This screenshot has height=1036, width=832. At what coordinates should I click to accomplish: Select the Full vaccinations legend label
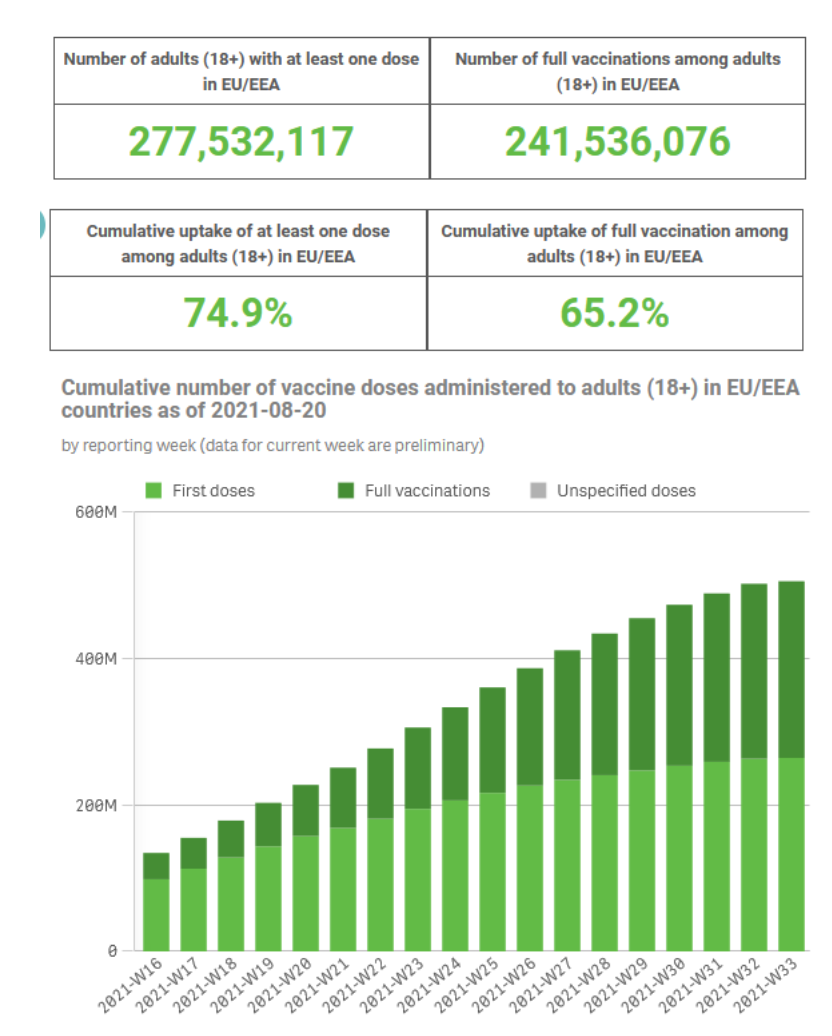[x=429, y=491]
